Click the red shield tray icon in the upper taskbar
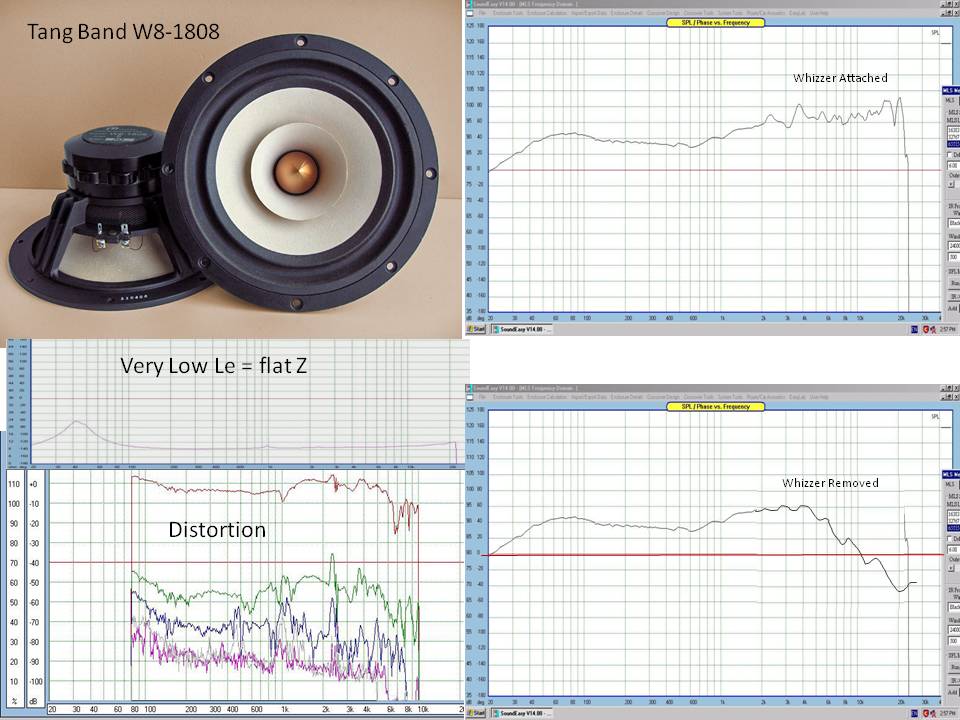Image resolution: width=960 pixels, height=720 pixels. click(926, 329)
